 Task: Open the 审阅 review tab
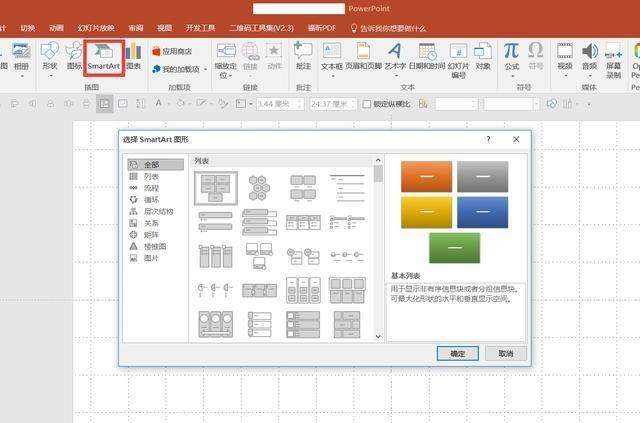click(136, 28)
